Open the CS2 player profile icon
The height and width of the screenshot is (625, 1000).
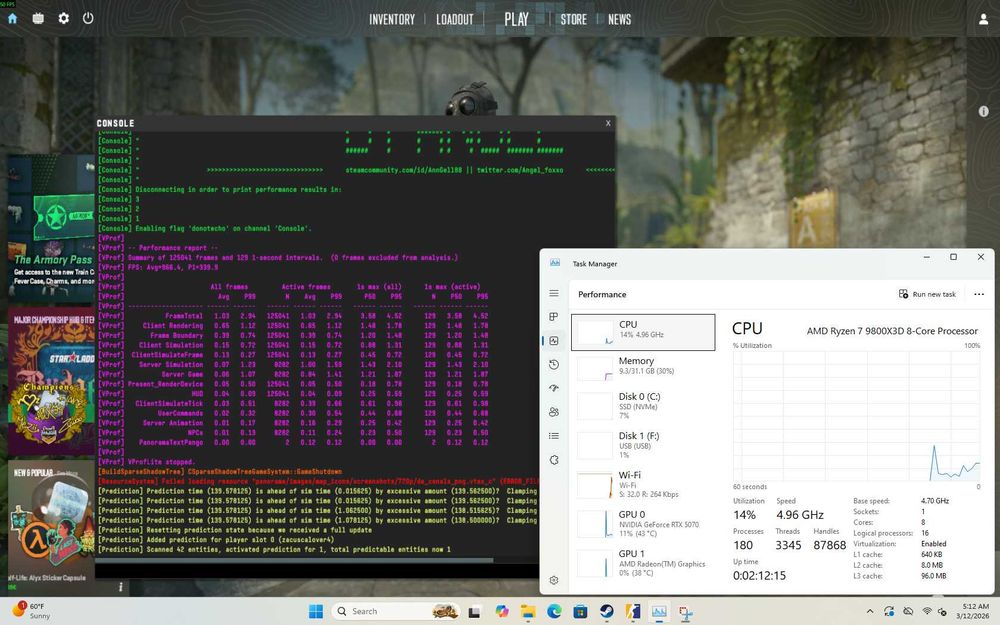(983, 19)
